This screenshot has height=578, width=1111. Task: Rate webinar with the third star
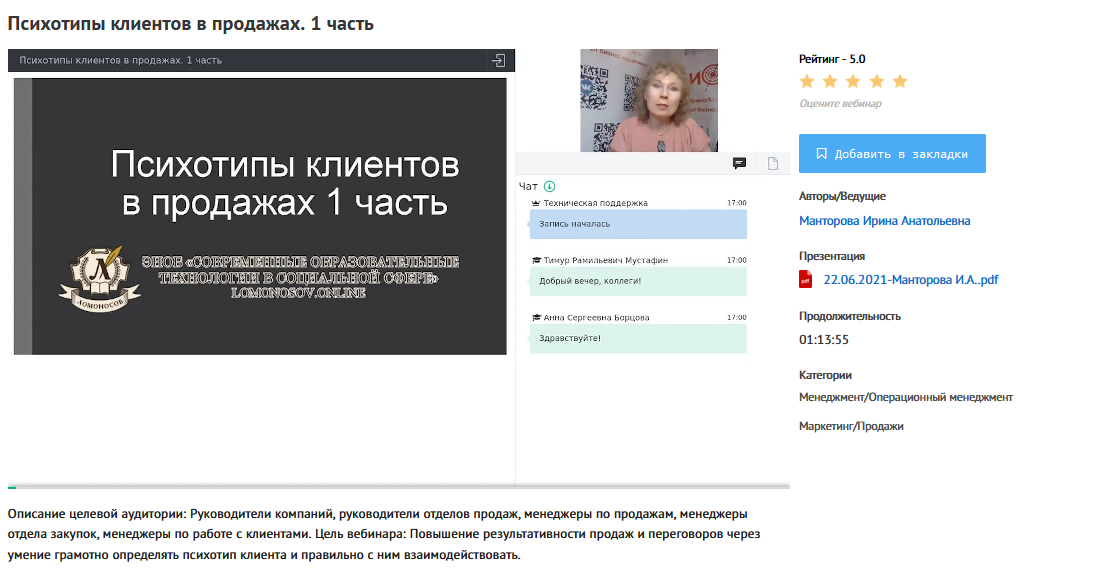click(853, 81)
